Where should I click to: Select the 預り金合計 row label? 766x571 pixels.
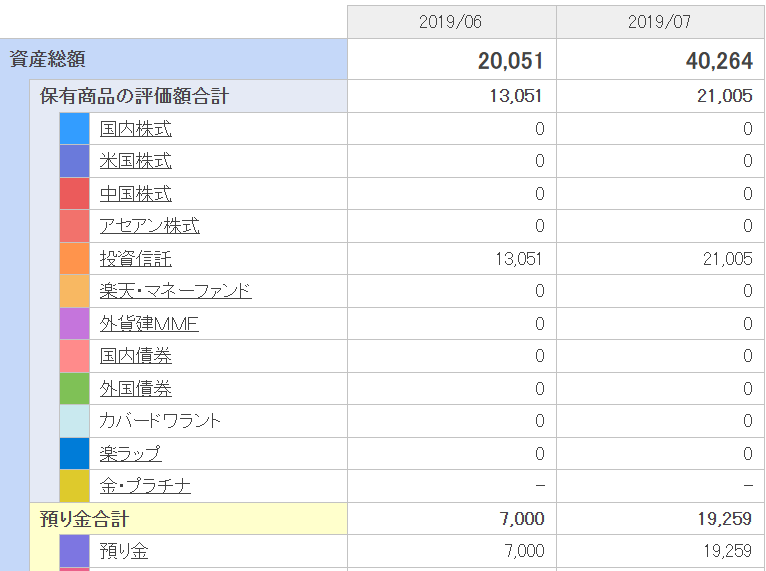tap(84, 519)
